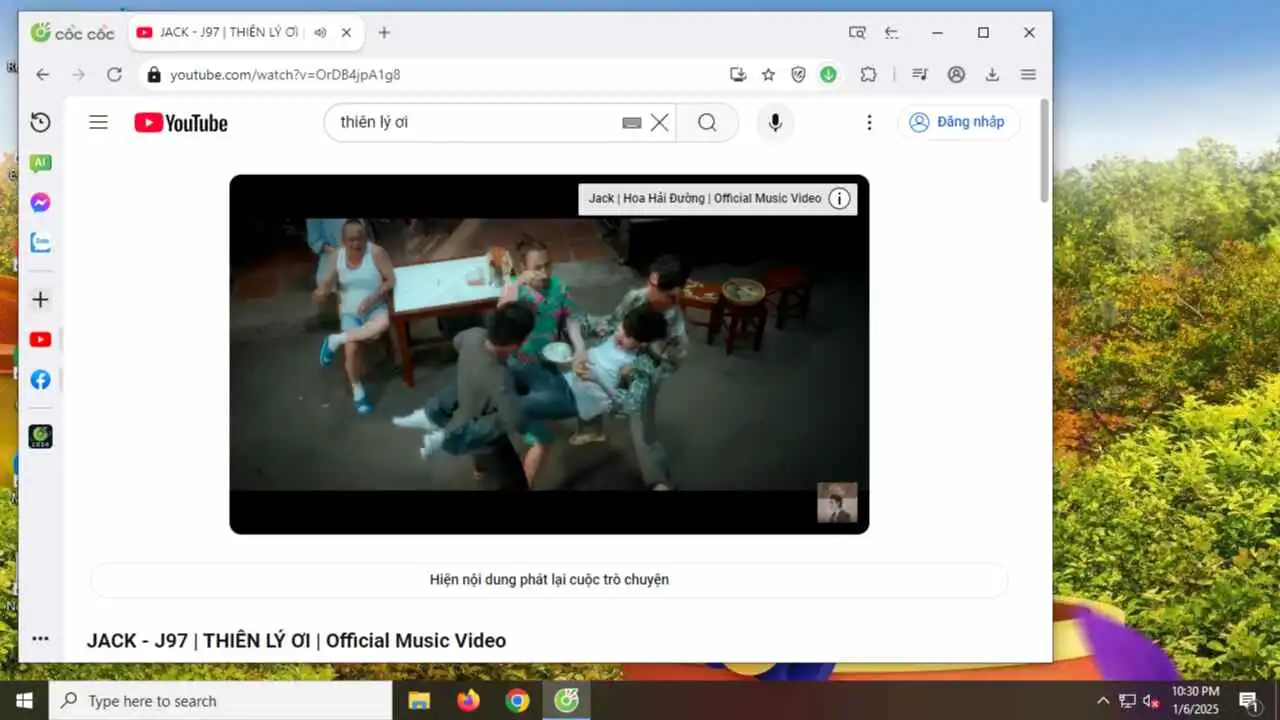Bookmark this page with the star
Screen dimensions: 1280x720
pos(768,74)
